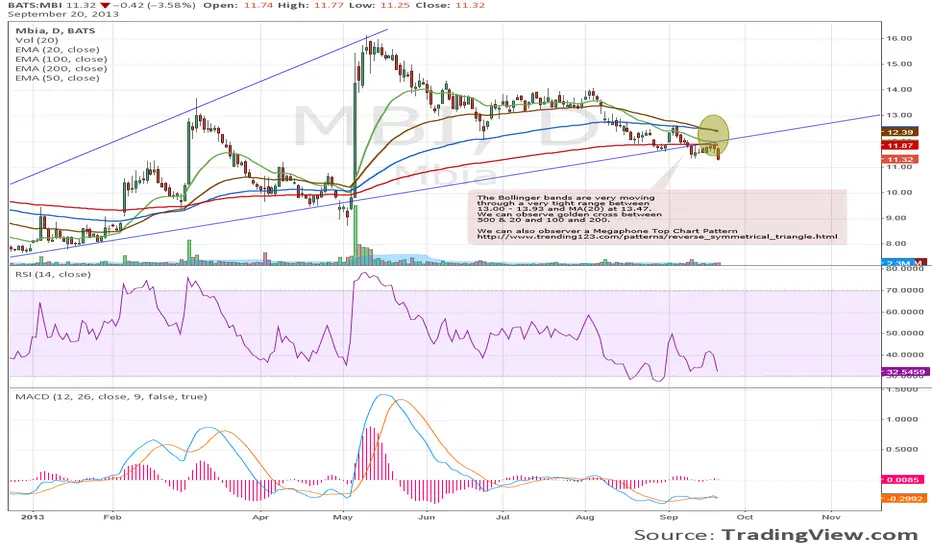Click the 'Mbia, D, BATS' chart title
This screenshot has width=932, height=550.
tap(55, 30)
